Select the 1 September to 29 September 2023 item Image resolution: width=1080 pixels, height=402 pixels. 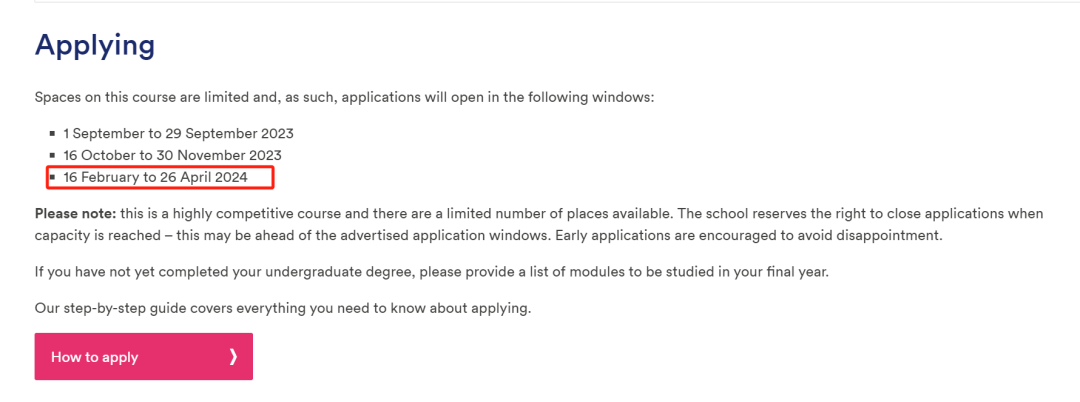pyautogui.click(x=178, y=134)
